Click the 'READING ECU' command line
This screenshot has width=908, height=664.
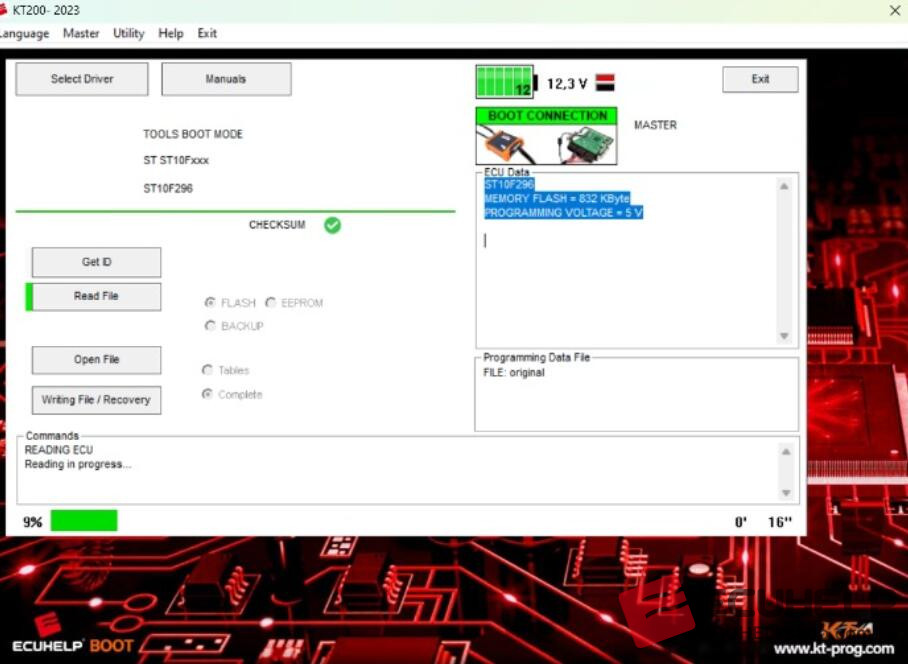[x=58, y=450]
